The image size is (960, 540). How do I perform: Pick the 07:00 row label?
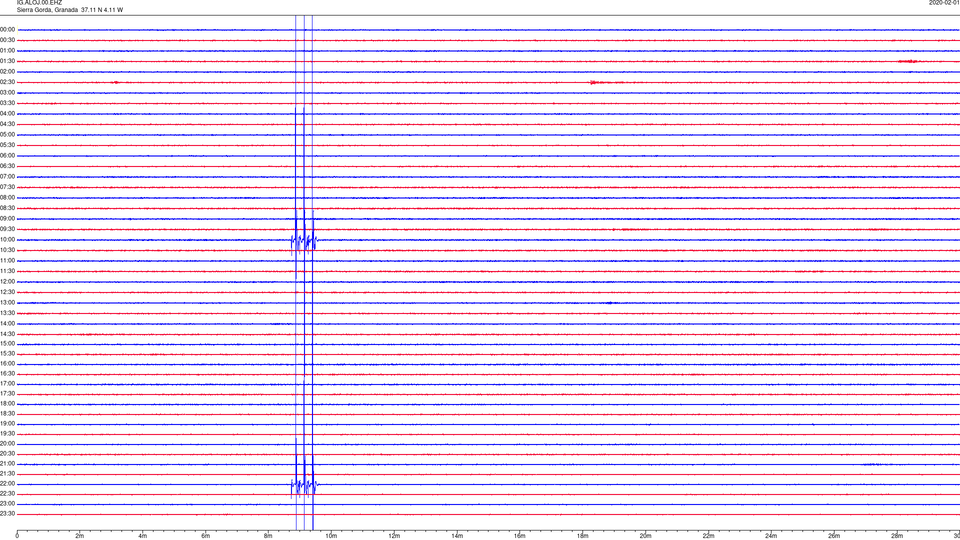[x=7, y=176]
